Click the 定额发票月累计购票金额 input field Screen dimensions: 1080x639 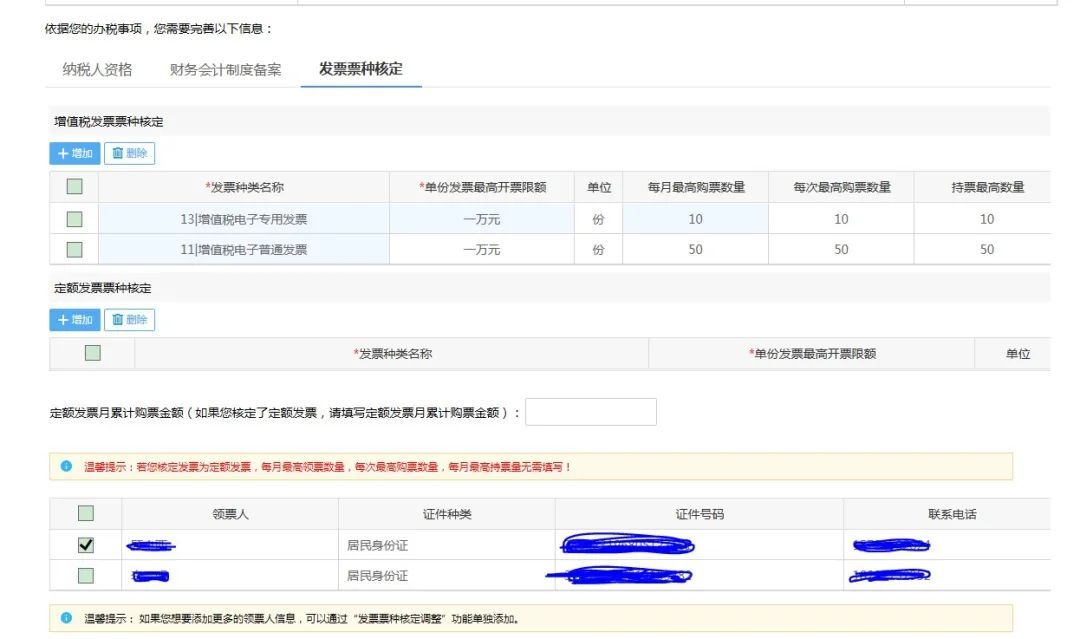pos(590,412)
